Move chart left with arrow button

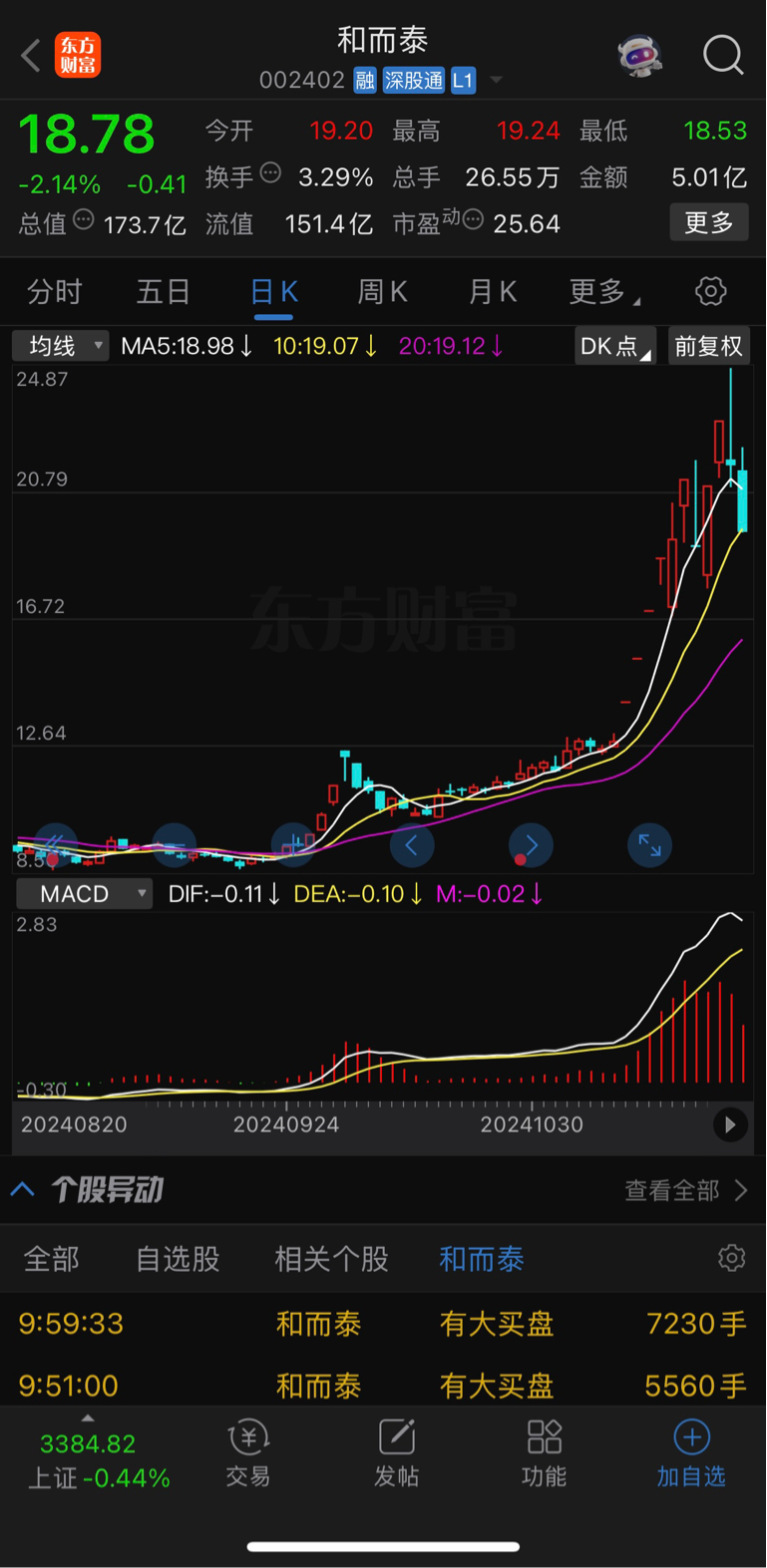tap(412, 845)
